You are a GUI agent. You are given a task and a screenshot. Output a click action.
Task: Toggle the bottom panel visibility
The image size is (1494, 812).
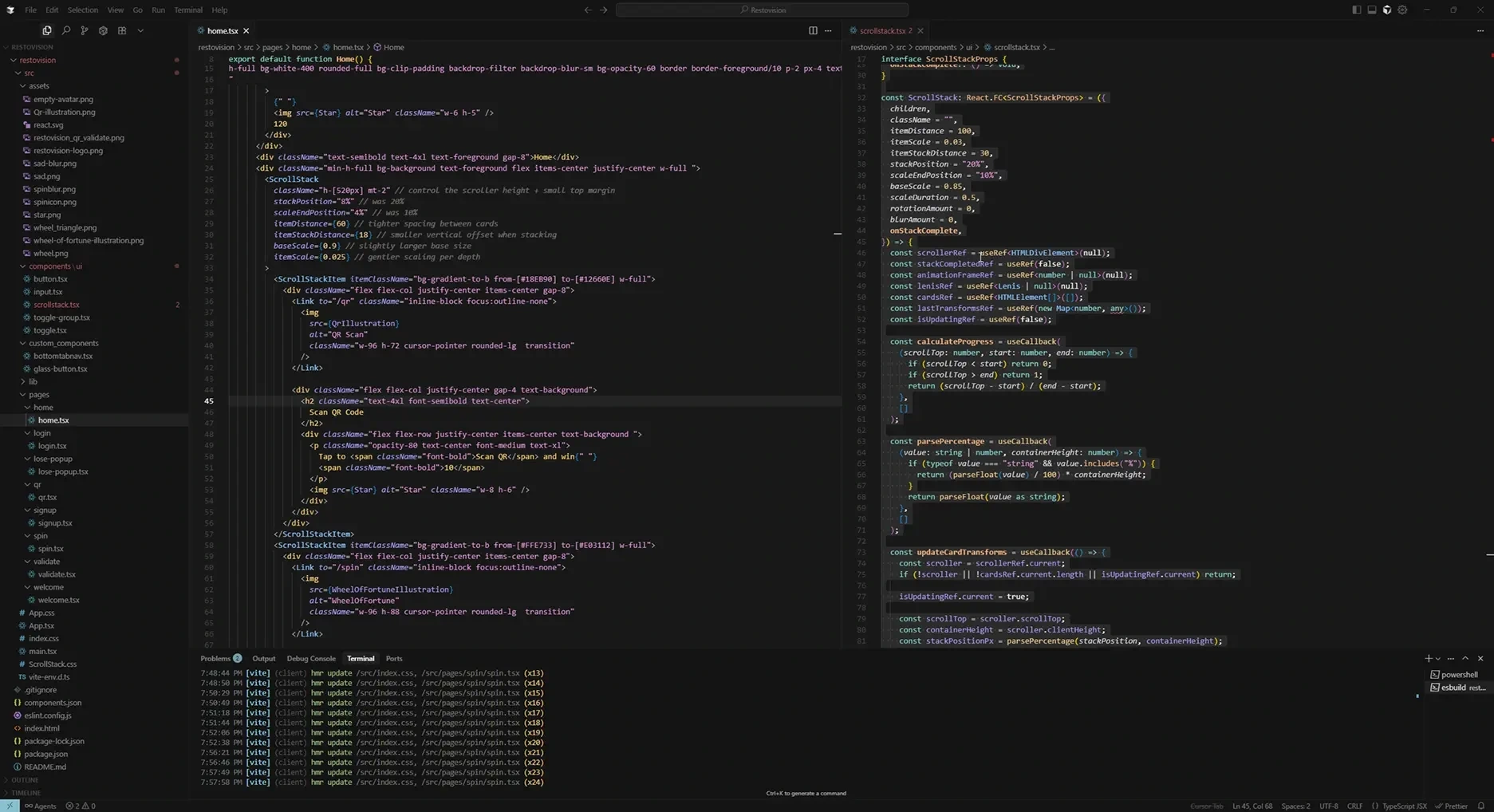(x=1372, y=10)
